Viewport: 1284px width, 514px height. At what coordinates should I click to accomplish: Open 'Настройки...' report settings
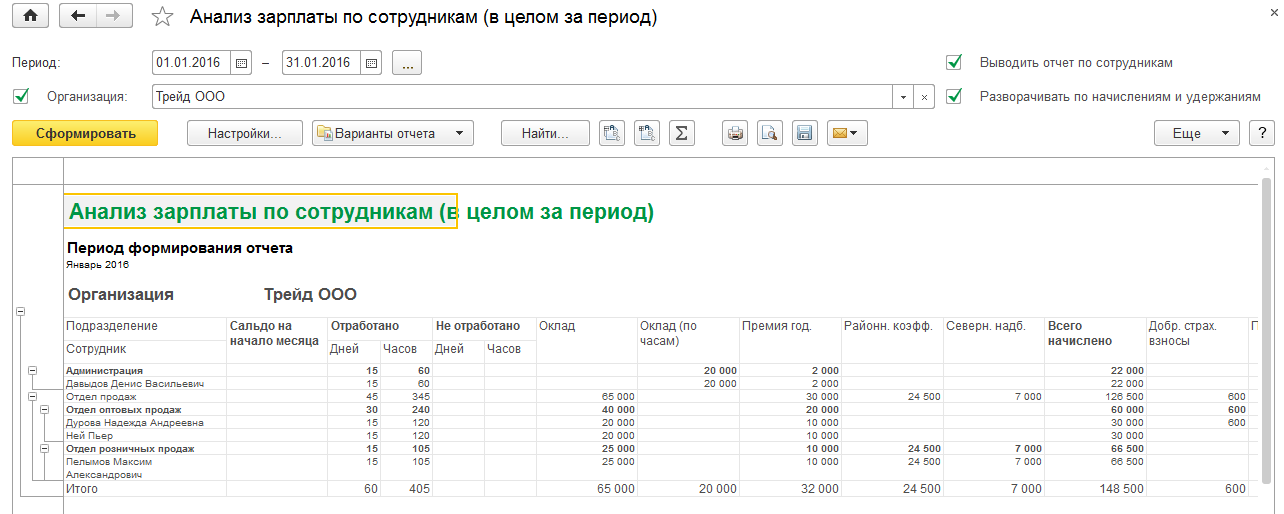[x=244, y=133]
